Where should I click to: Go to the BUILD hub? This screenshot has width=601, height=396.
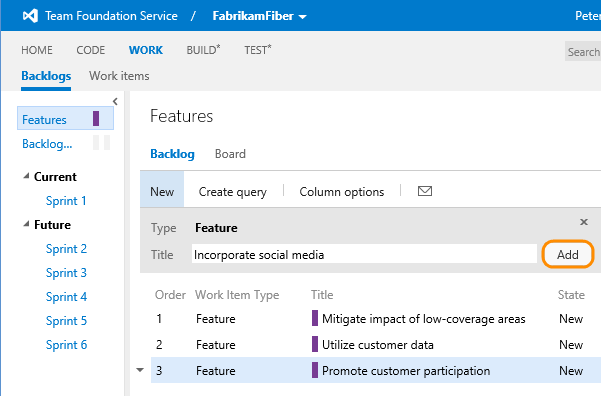(x=203, y=50)
